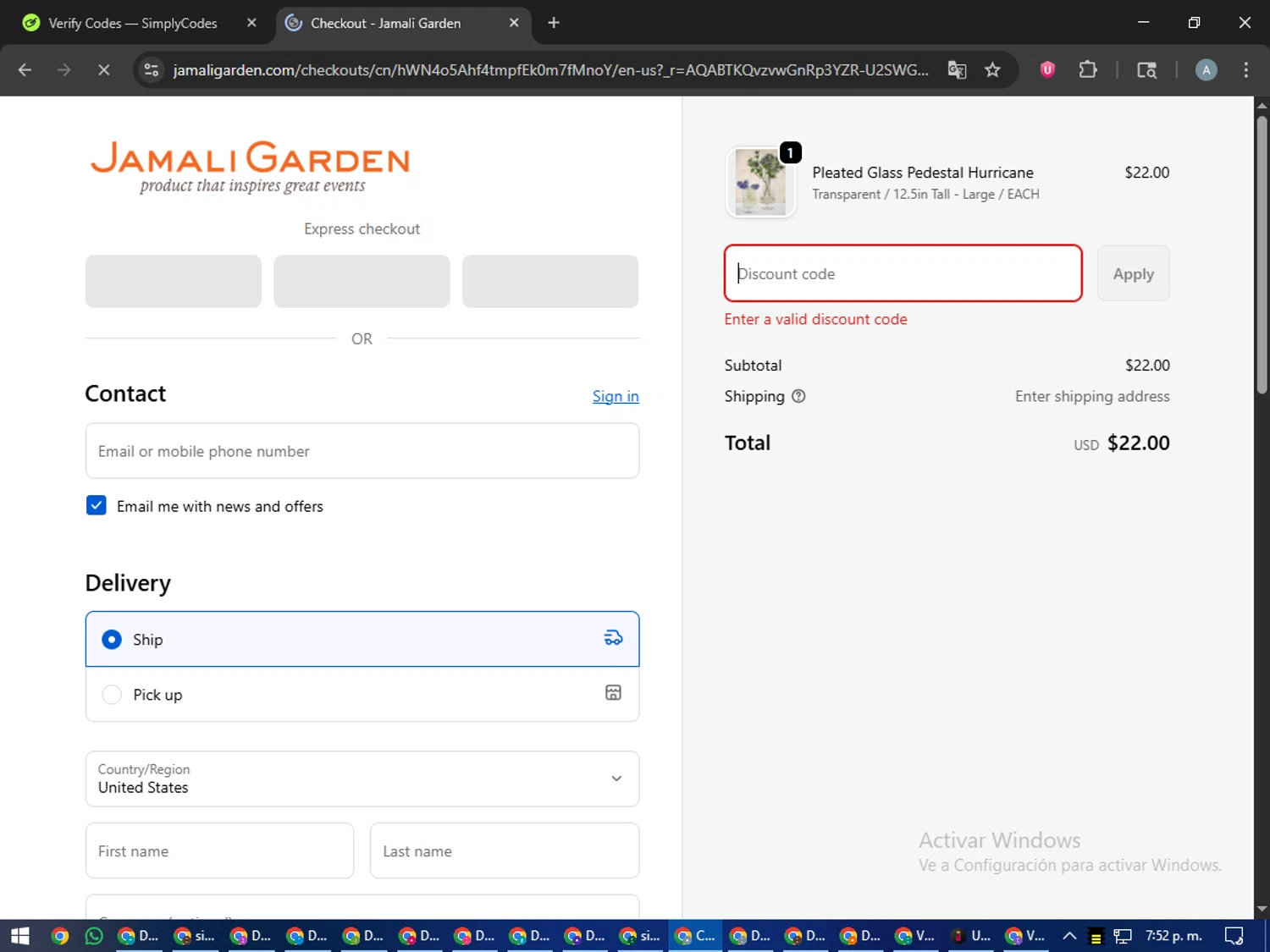
Task: Click the Ship truck icon
Action: (x=613, y=638)
